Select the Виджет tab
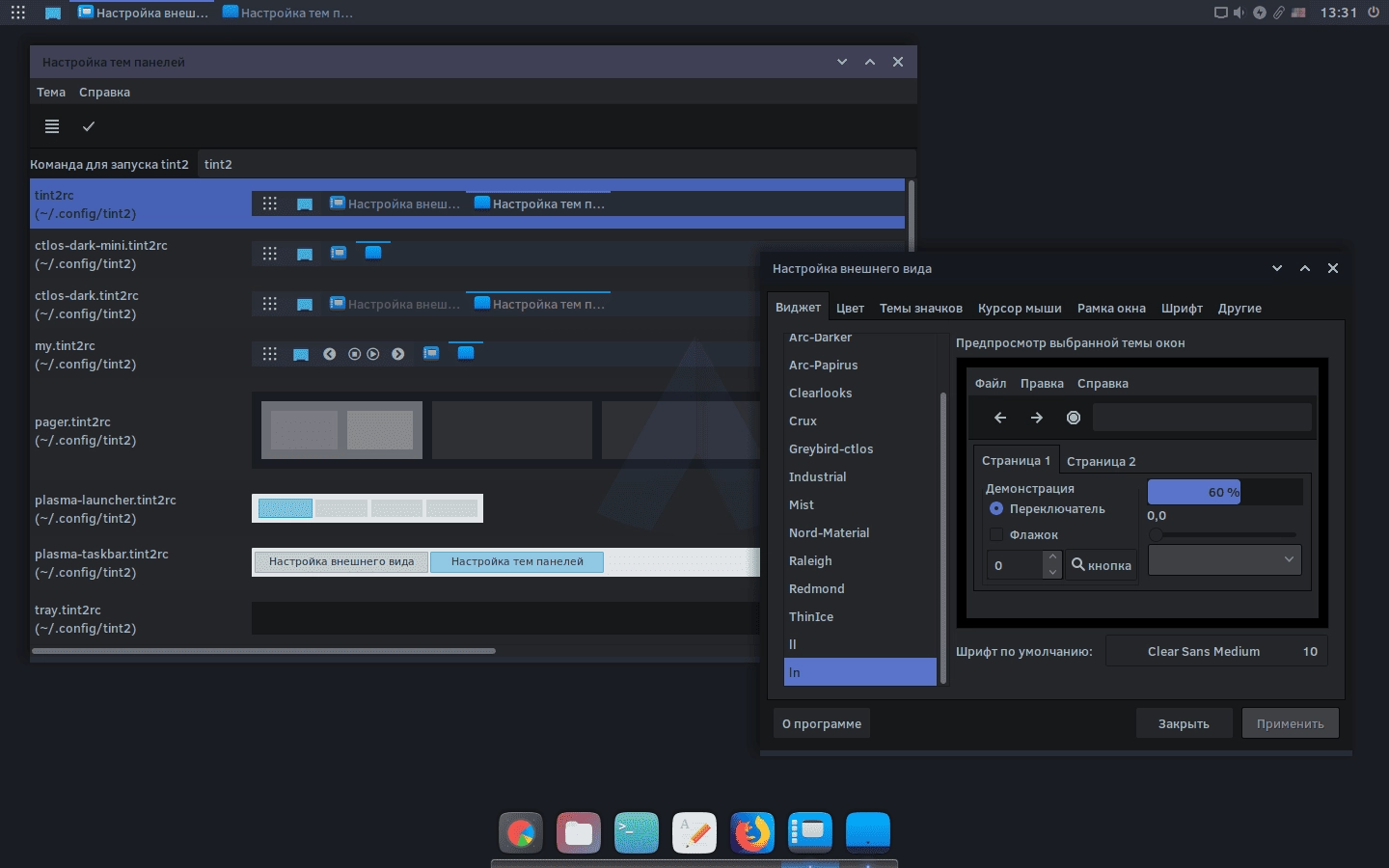The height and width of the screenshot is (868, 1389). pos(799,307)
